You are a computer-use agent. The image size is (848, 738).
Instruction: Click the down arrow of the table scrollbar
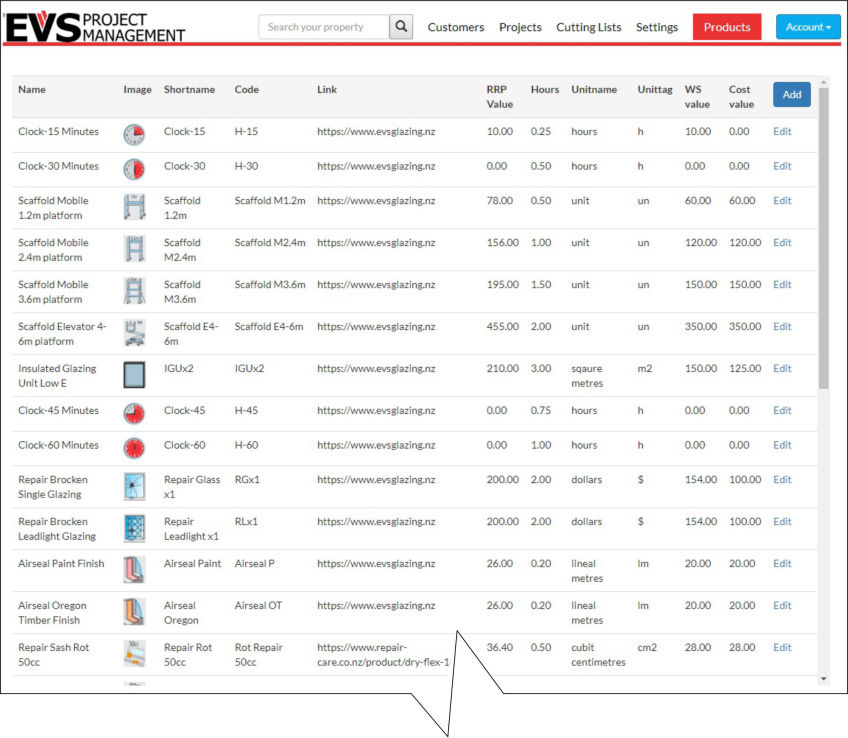click(824, 679)
